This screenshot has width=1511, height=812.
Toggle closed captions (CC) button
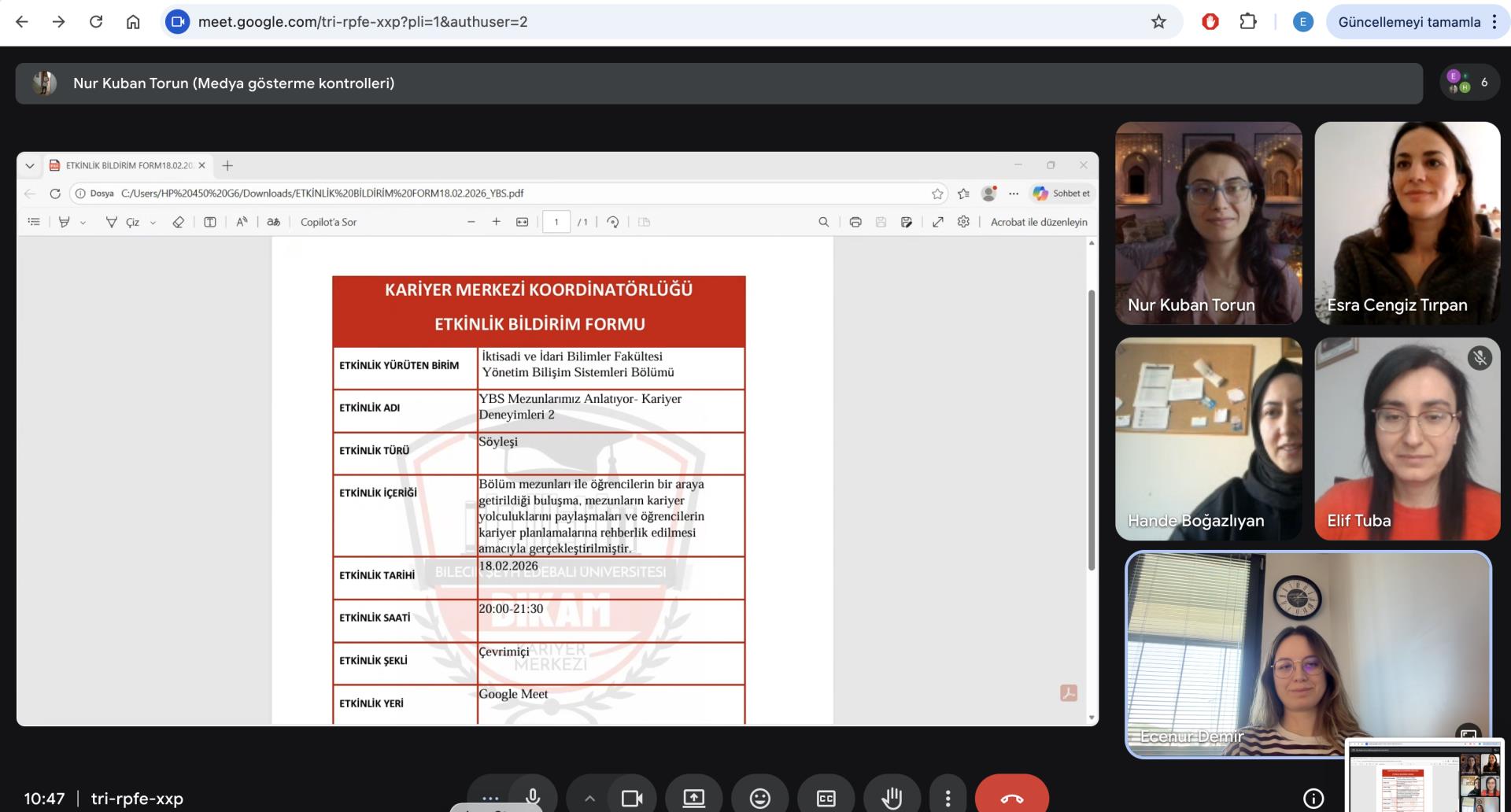826,799
